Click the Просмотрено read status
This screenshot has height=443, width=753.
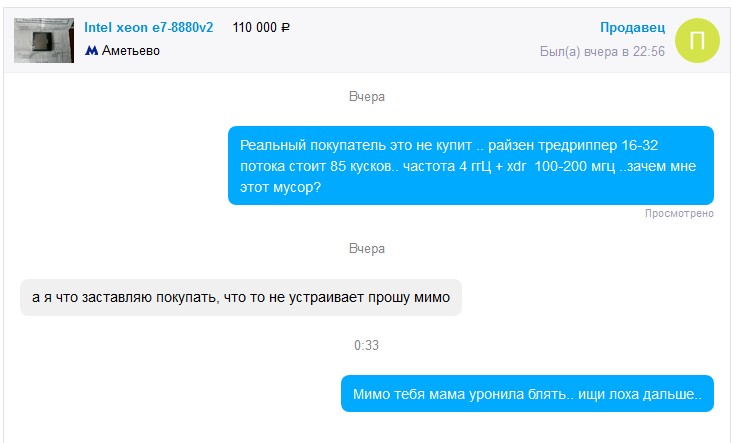tap(679, 213)
